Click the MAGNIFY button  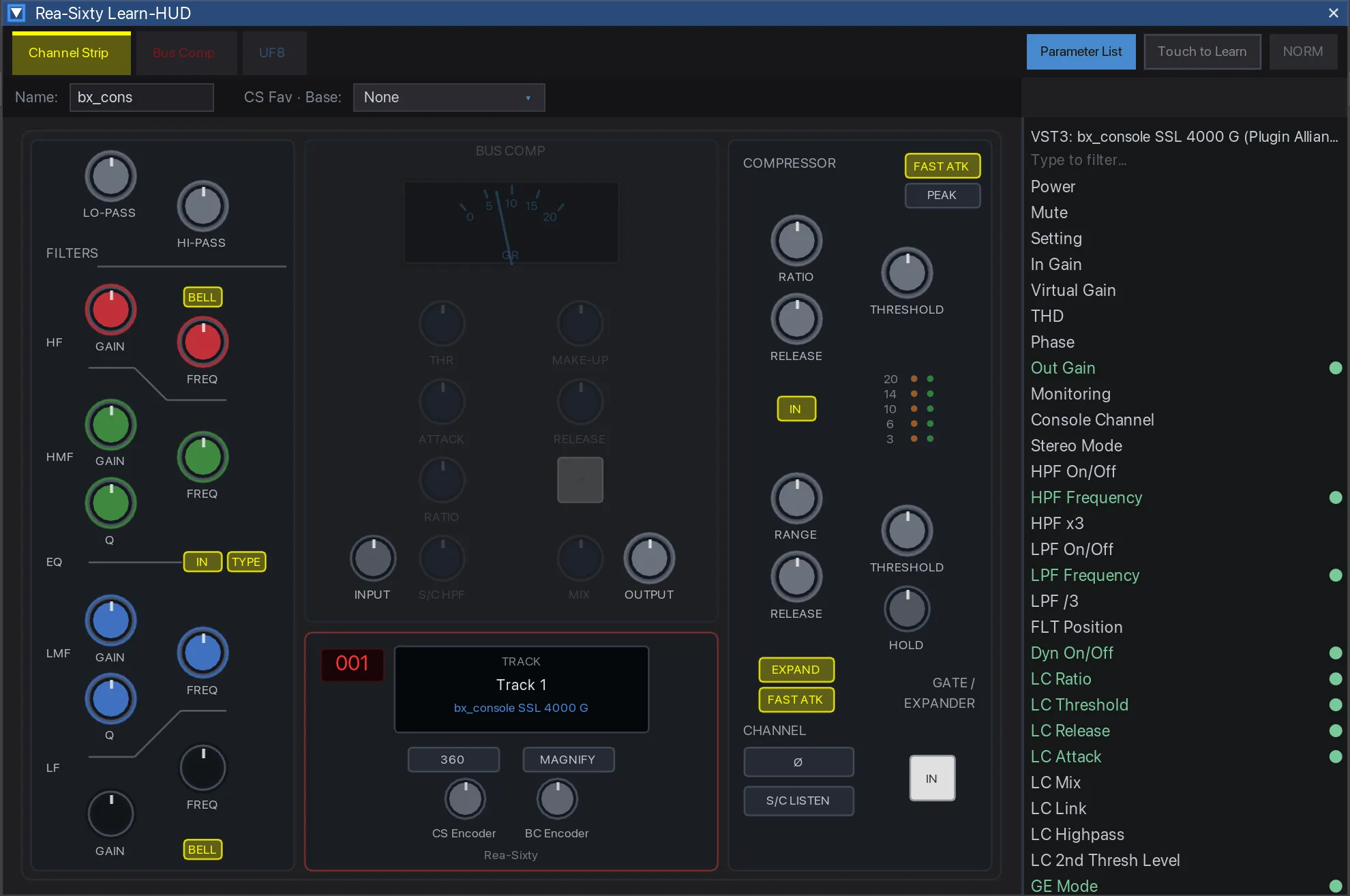568,760
